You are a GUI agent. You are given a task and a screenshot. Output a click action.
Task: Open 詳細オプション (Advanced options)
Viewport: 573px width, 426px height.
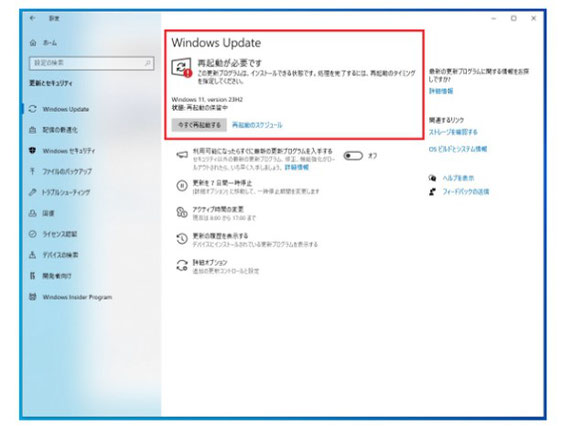[x=210, y=262]
